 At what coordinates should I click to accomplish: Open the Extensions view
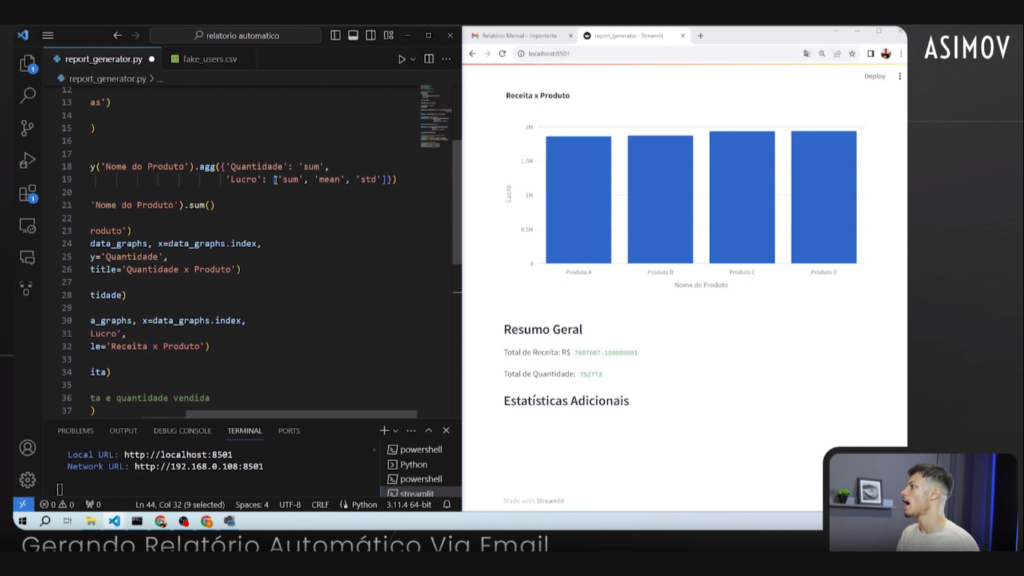click(x=28, y=193)
